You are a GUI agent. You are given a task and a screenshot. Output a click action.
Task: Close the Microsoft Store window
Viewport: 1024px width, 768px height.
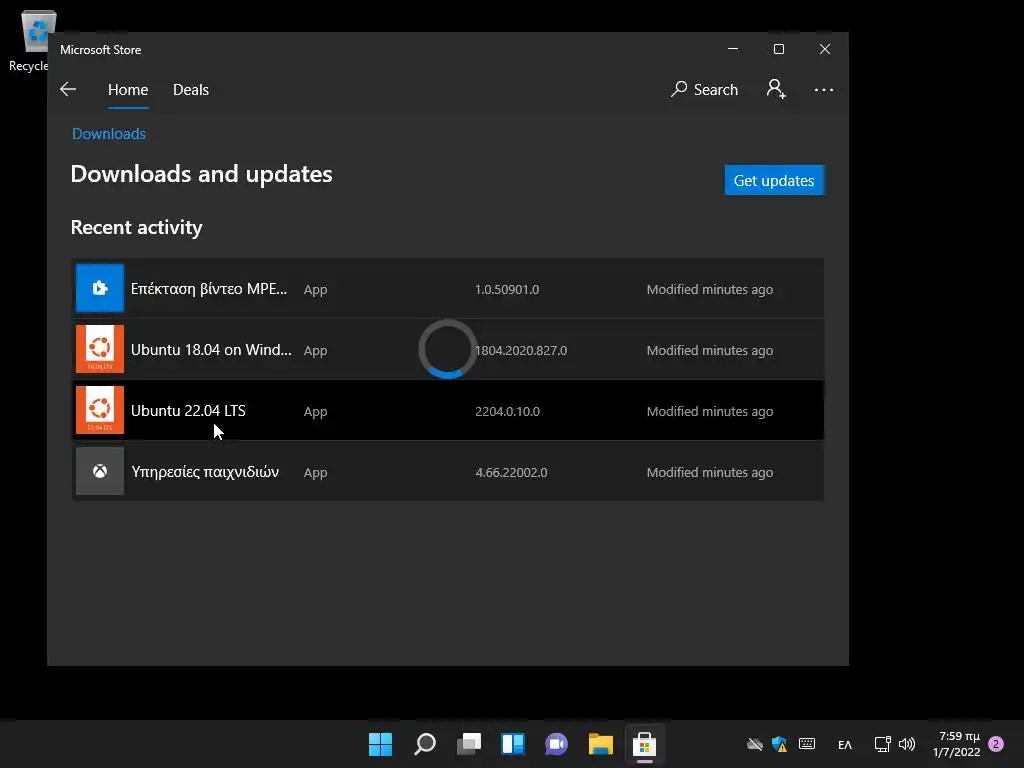click(825, 49)
